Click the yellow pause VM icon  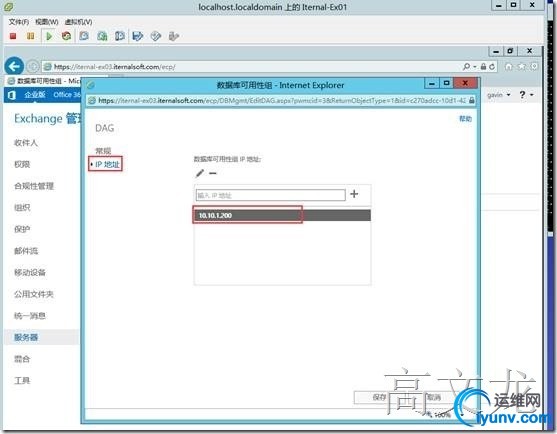(31, 36)
